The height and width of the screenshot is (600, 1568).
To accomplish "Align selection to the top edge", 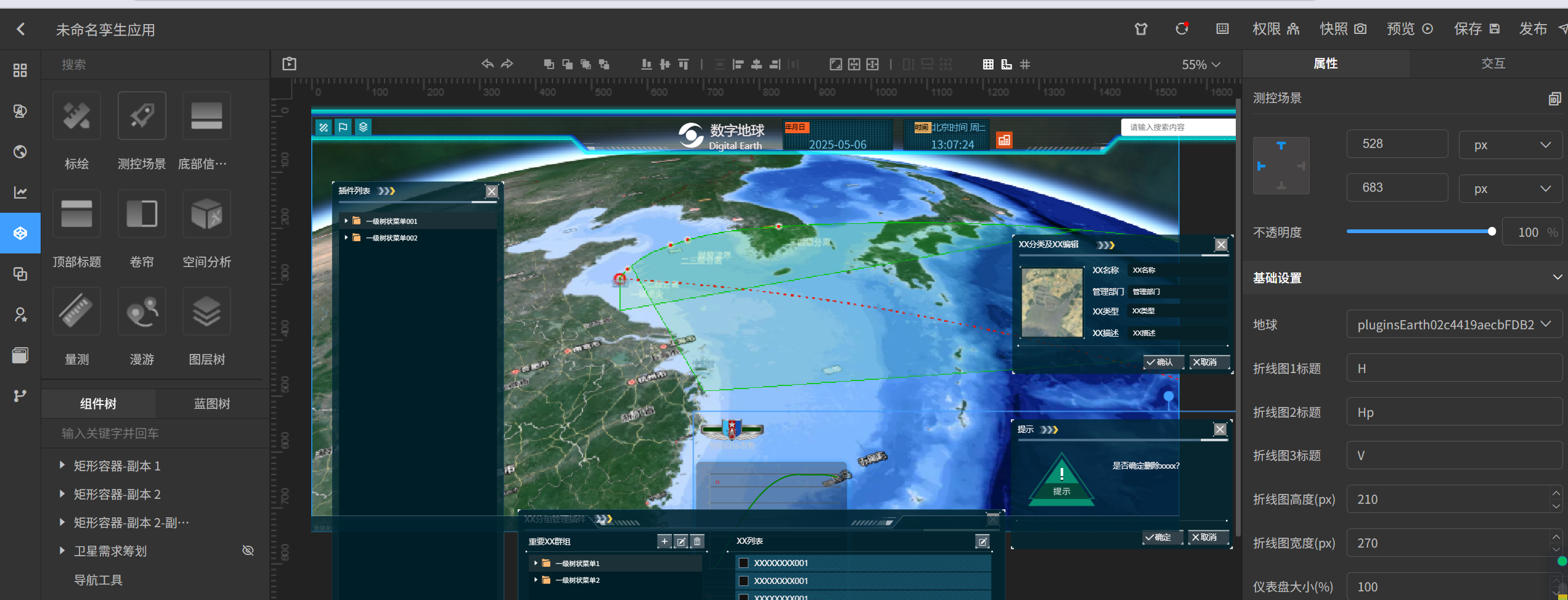I will point(684,64).
